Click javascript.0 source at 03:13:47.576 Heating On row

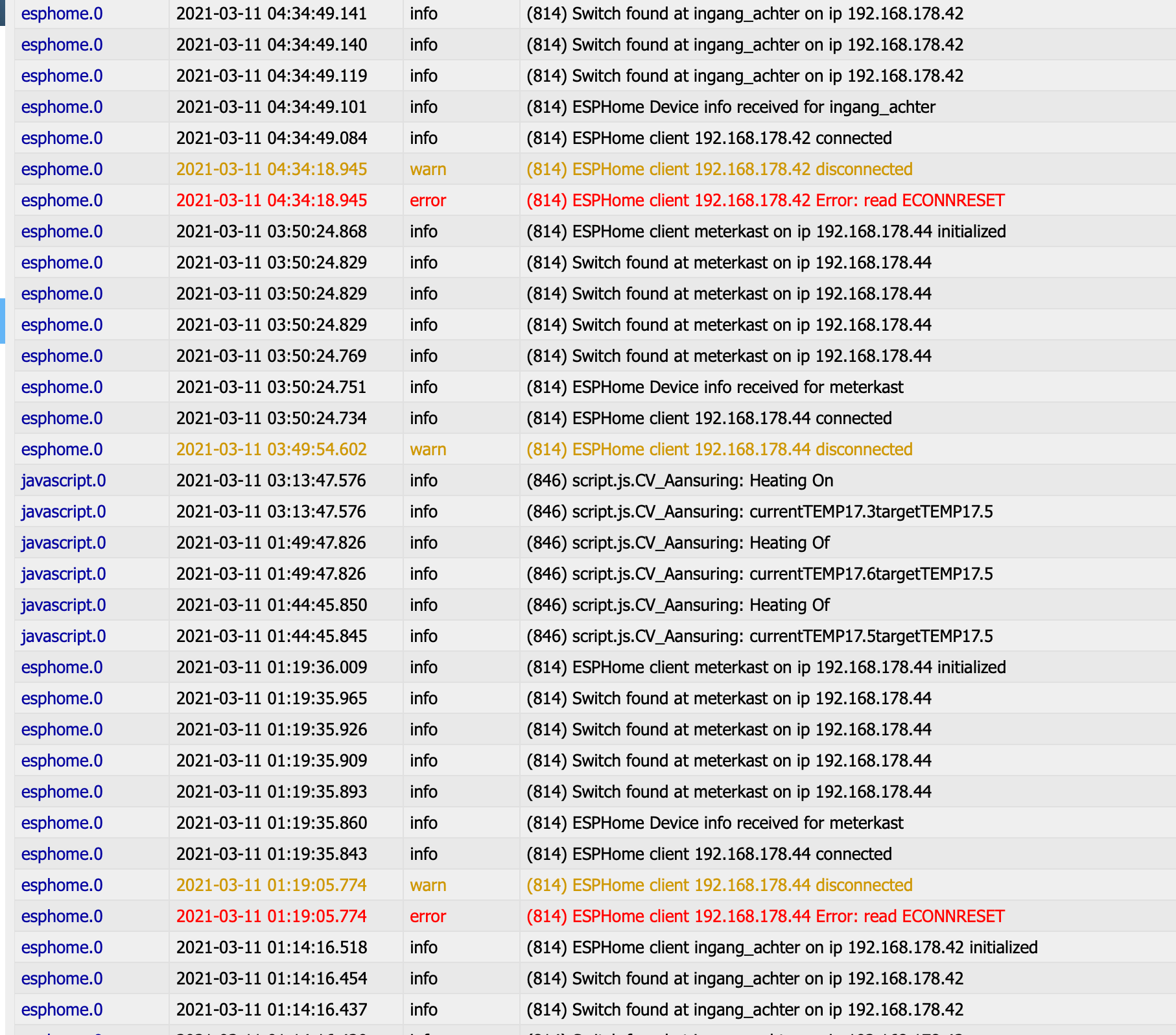[64, 481]
